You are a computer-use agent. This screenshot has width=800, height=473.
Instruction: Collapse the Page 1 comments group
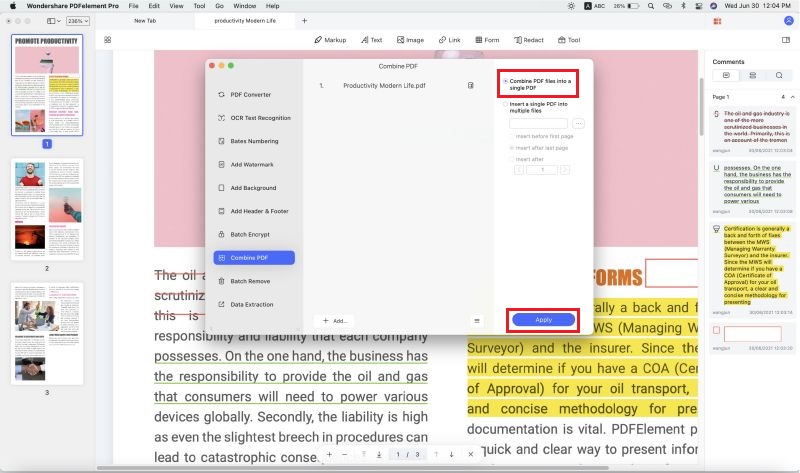tap(792, 97)
